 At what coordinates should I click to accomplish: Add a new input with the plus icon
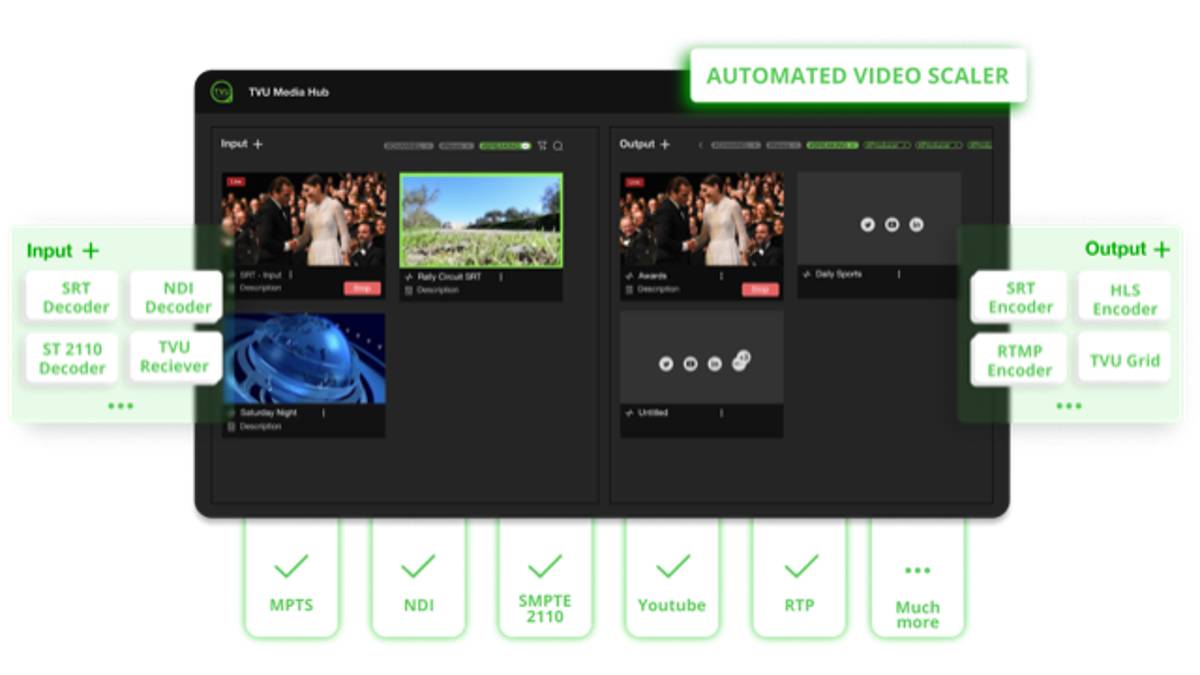point(258,144)
